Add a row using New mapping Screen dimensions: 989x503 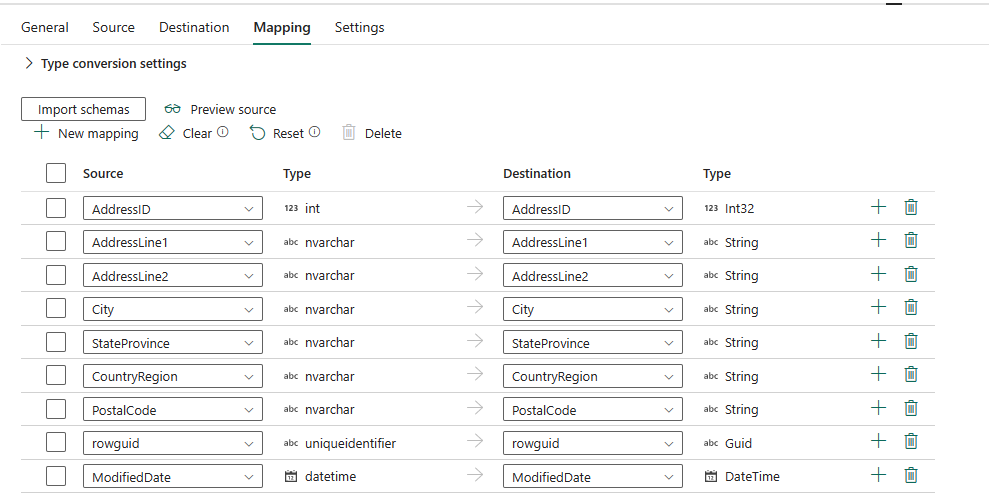(86, 133)
